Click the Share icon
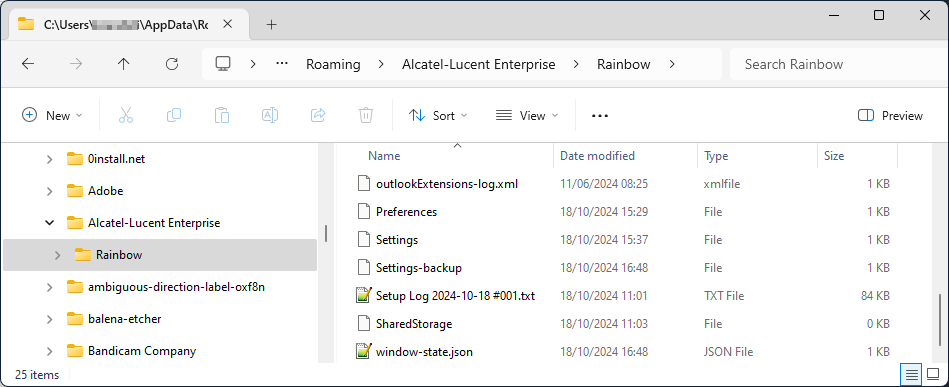The height and width of the screenshot is (387, 949). (318, 115)
